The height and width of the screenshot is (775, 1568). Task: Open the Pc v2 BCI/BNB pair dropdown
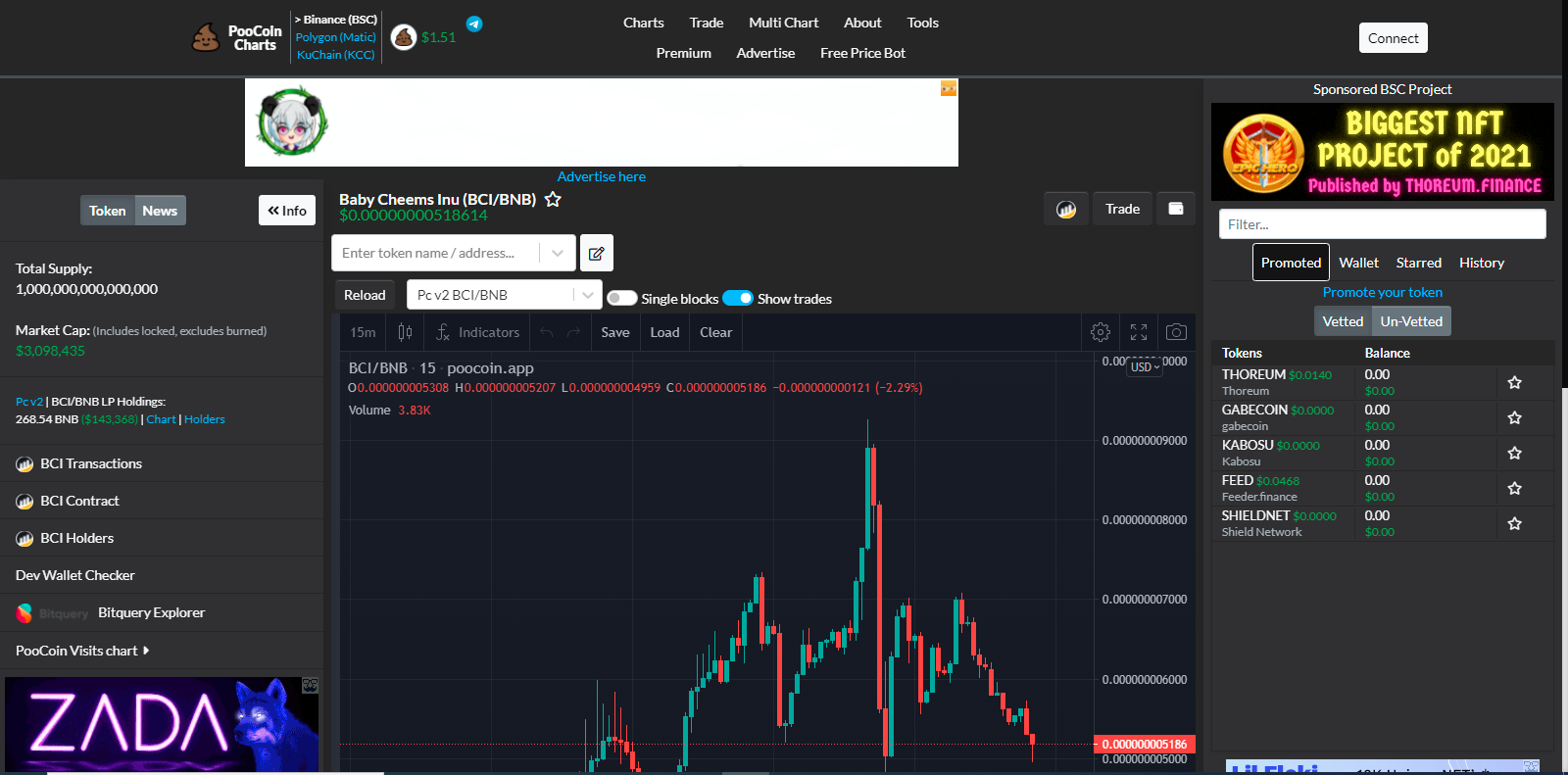coord(504,295)
